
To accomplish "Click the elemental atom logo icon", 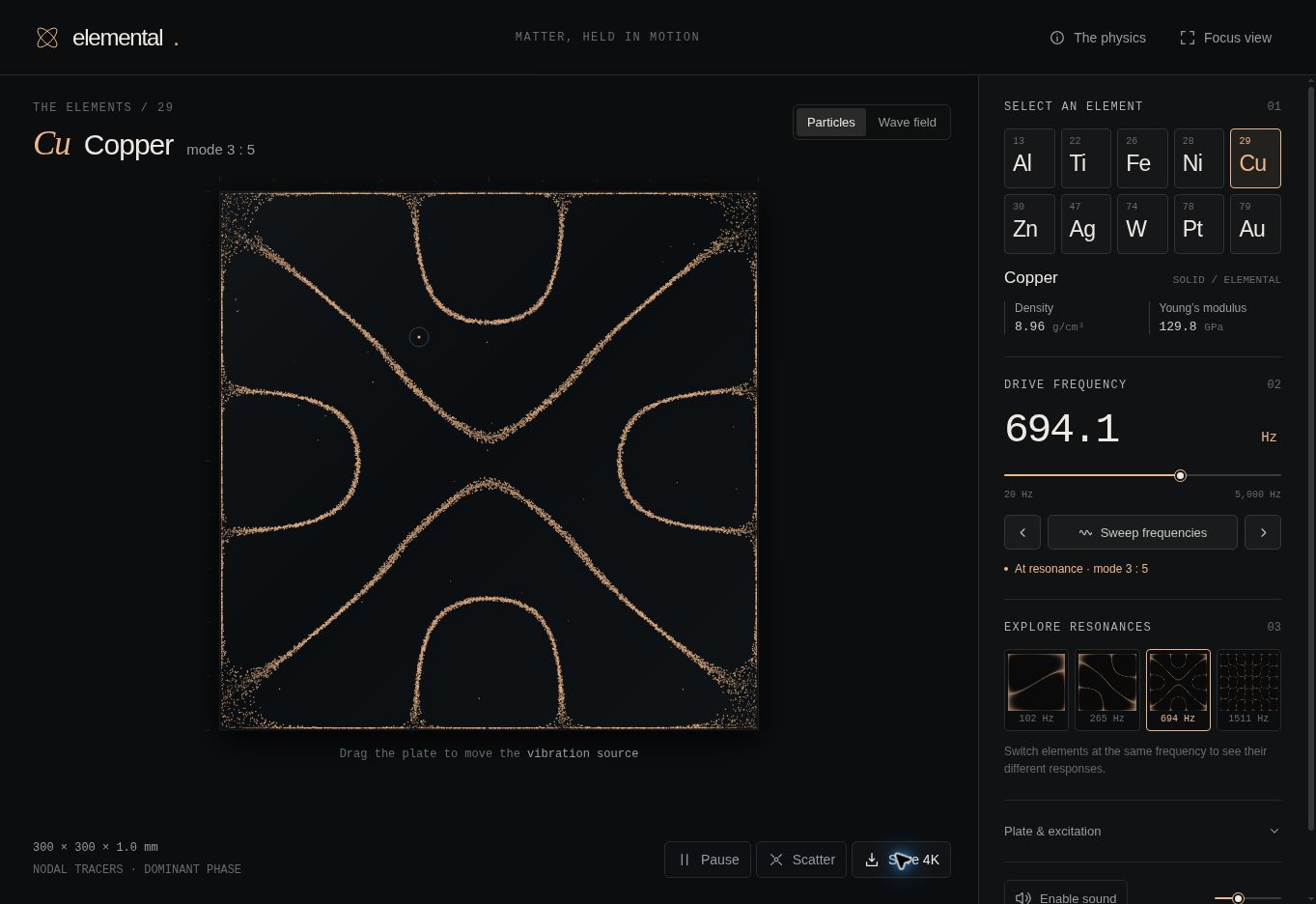I will pos(47,38).
